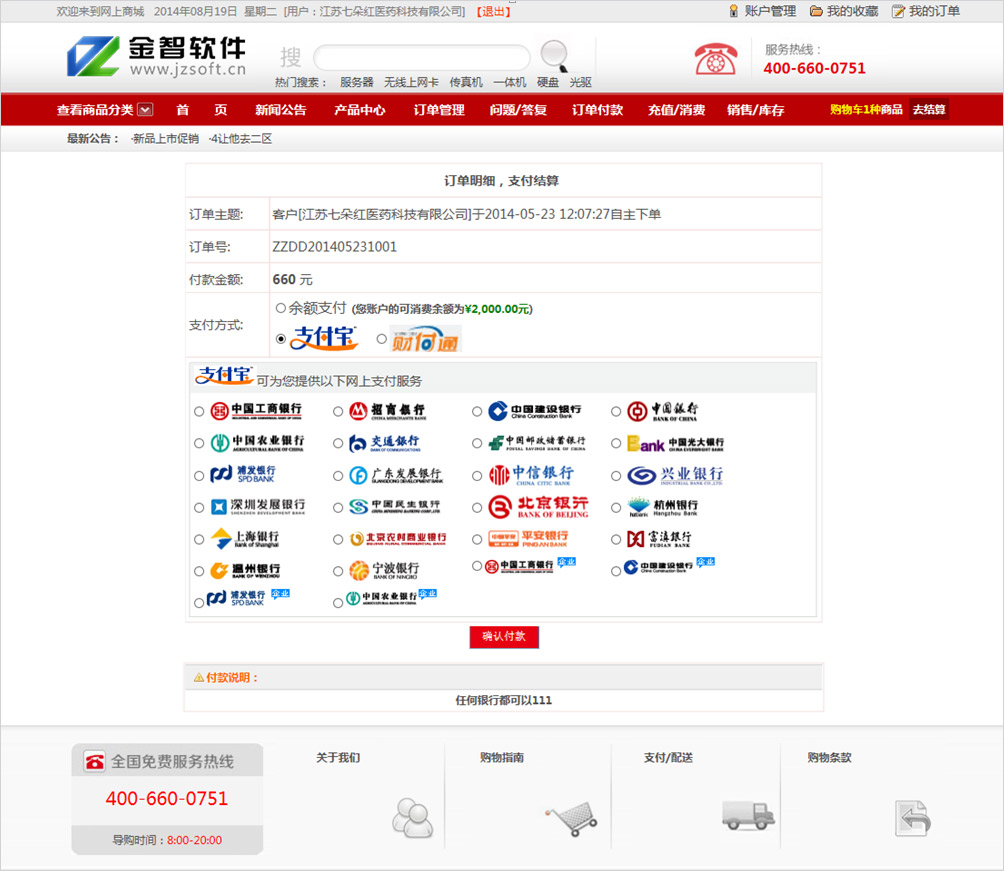Screen dimensions: 1004x871
Task: Click the people icon under 关于我们
Action: [412, 817]
